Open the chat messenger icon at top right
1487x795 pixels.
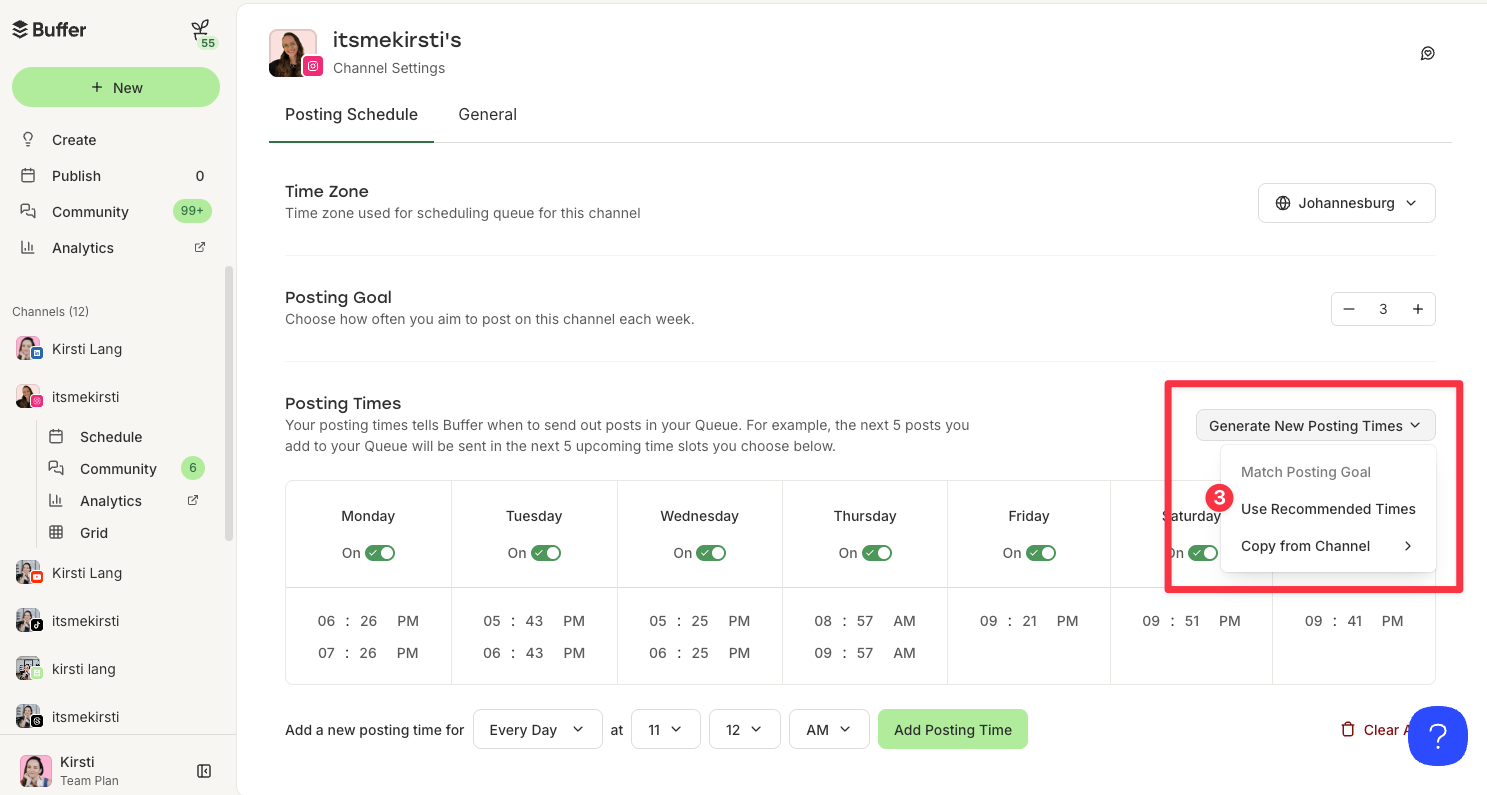click(1428, 52)
